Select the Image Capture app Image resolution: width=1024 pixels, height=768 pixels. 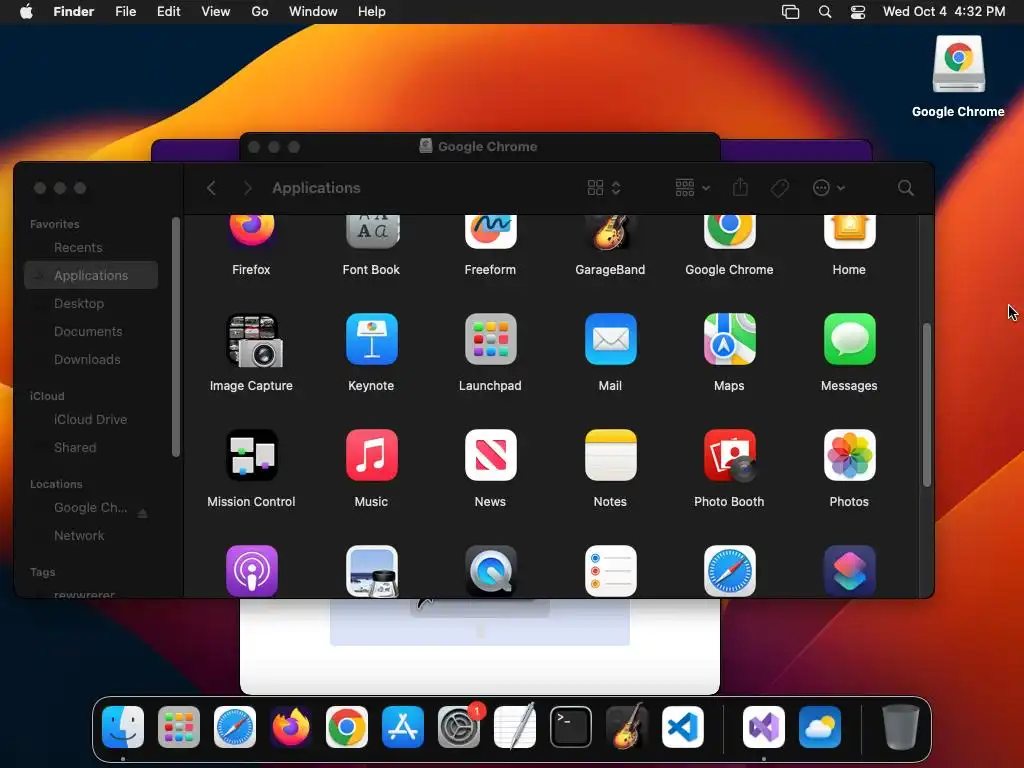[x=254, y=340]
